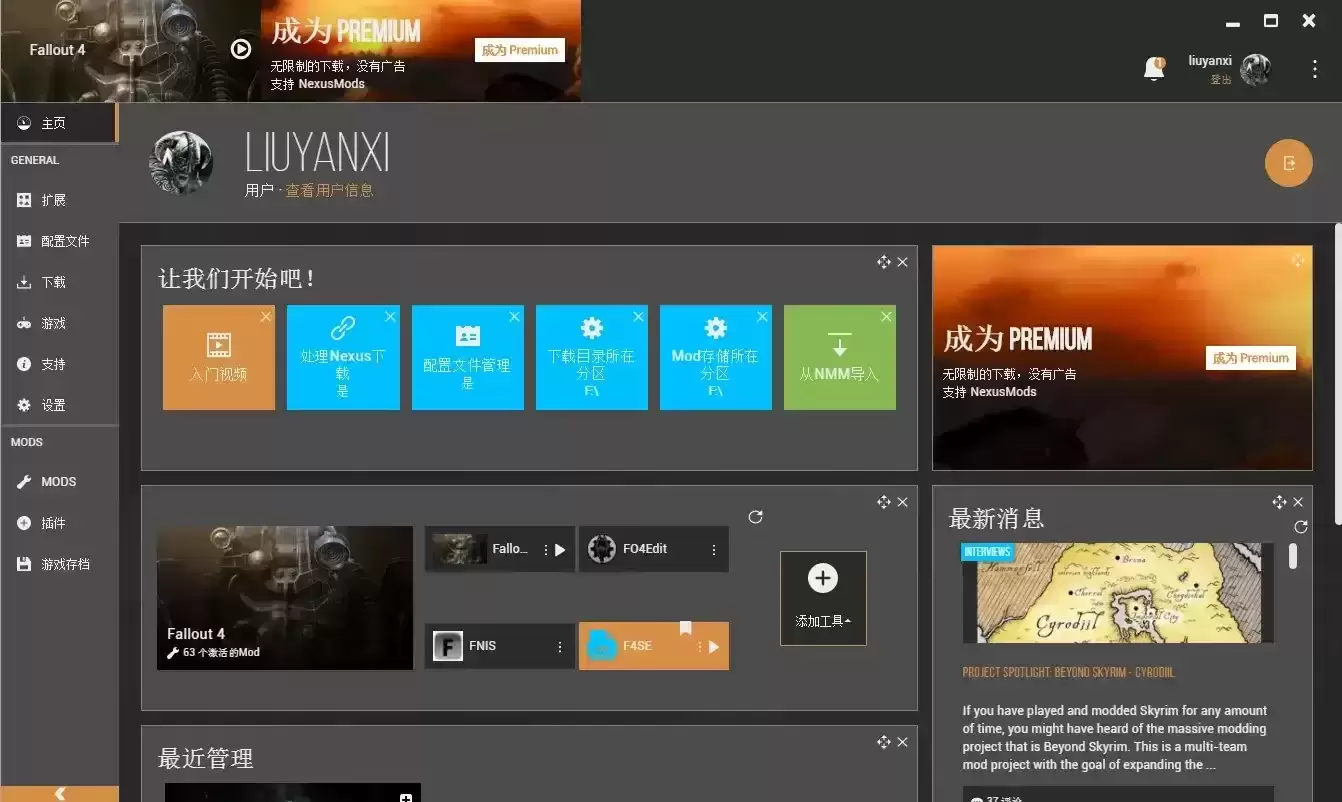Screen dimensions: 1342x802
Task: Collapse the sidebar with the bottom arrow
Action: (59, 793)
